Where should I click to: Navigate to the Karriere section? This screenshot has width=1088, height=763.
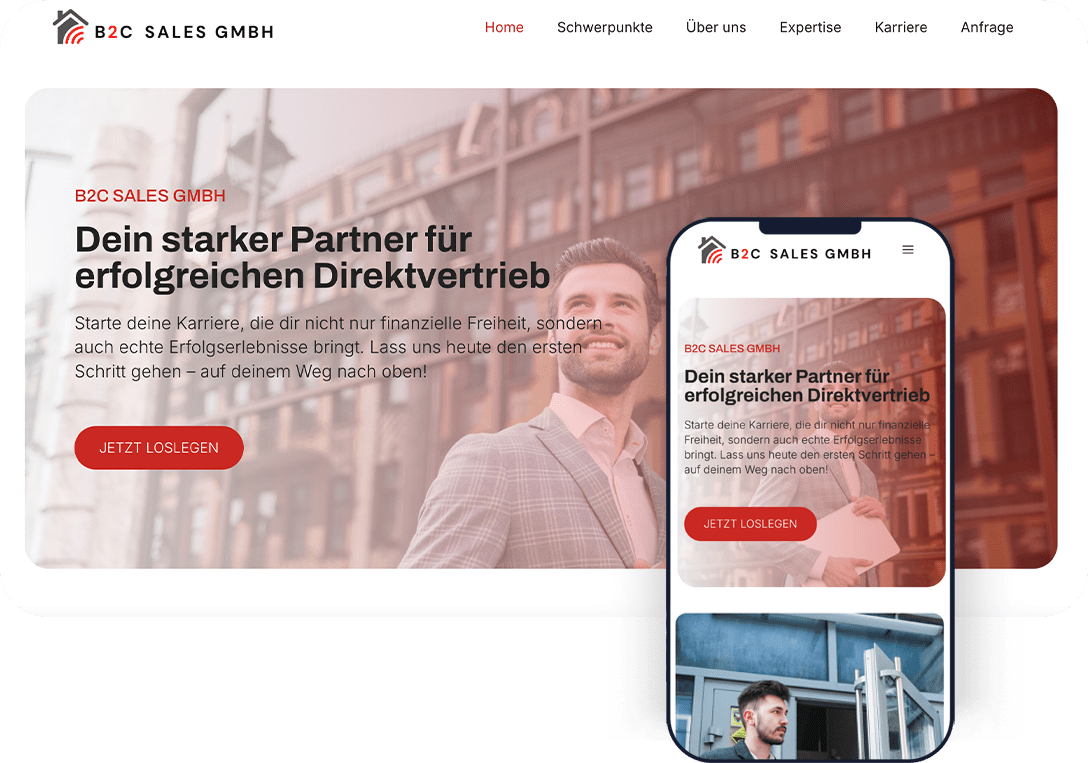pyautogui.click(x=901, y=27)
